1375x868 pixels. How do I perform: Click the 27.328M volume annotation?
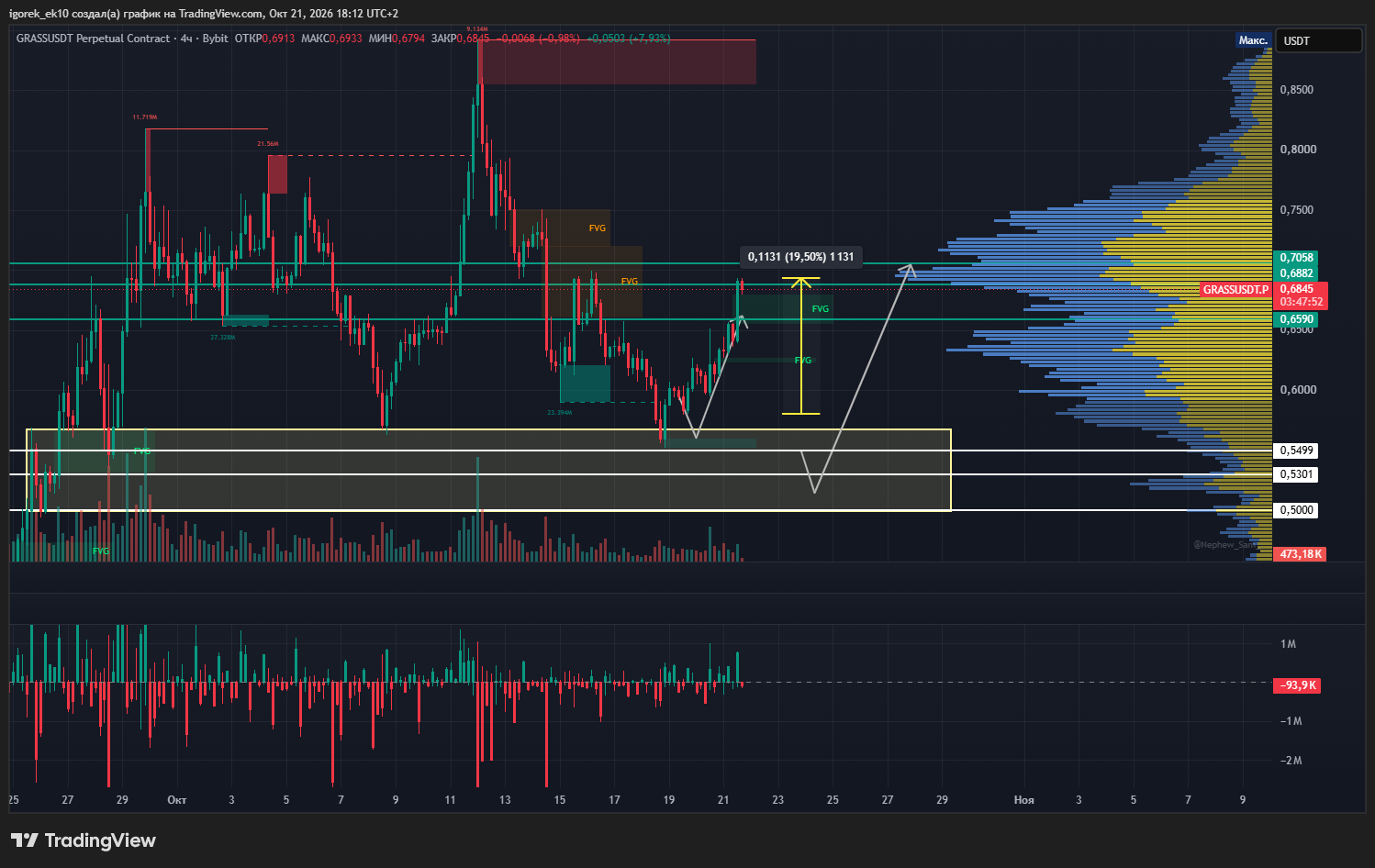pos(222,338)
